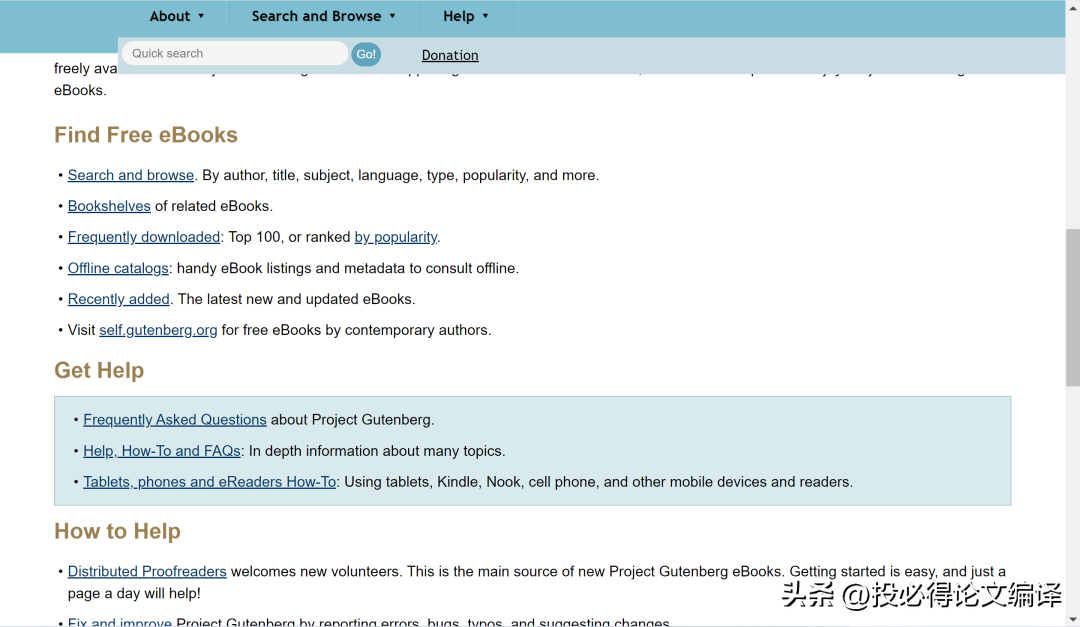Open the Recently added link
Screen dimensions: 1080x627
tap(118, 299)
